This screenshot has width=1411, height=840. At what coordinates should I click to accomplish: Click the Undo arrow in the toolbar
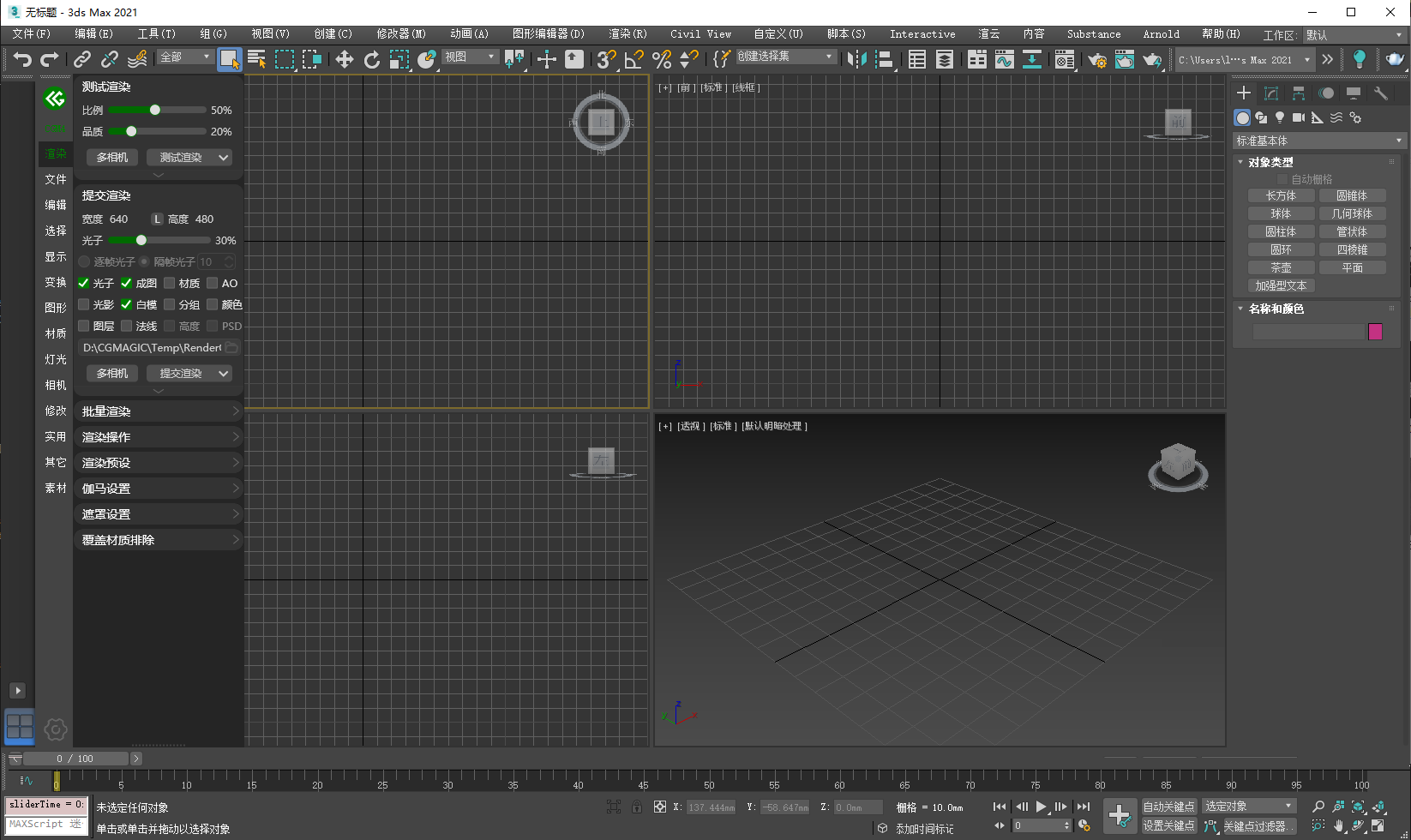pos(23,59)
